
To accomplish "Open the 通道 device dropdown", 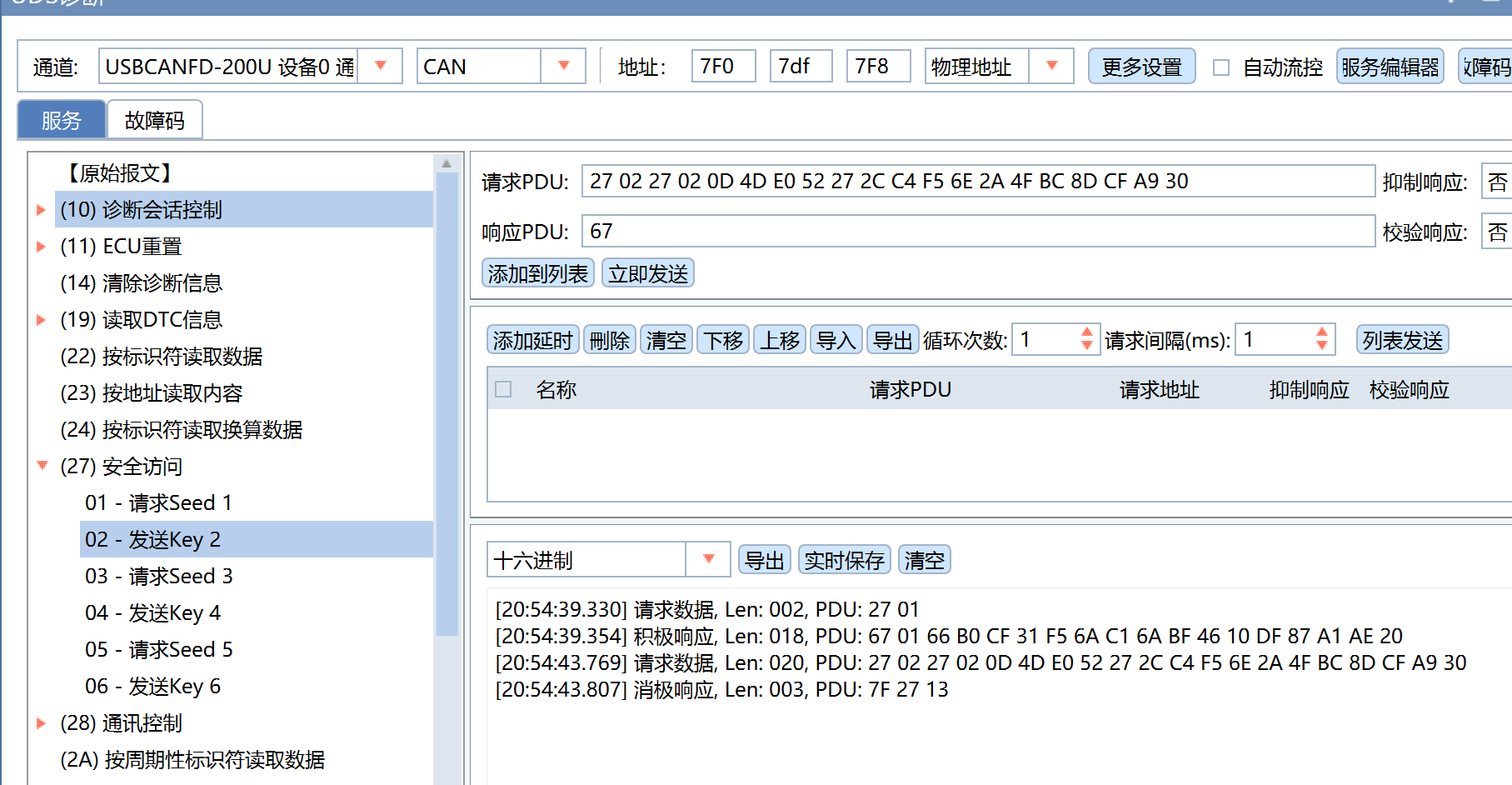I will pos(381,66).
